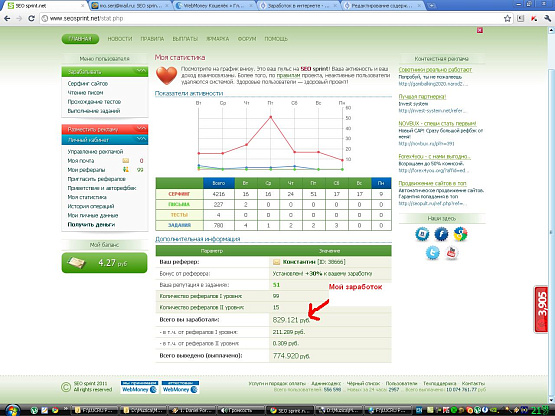This screenshot has width=555, height=416.
Task: Switch to WebMoney Кошелёк browser tab
Action: [214, 6]
